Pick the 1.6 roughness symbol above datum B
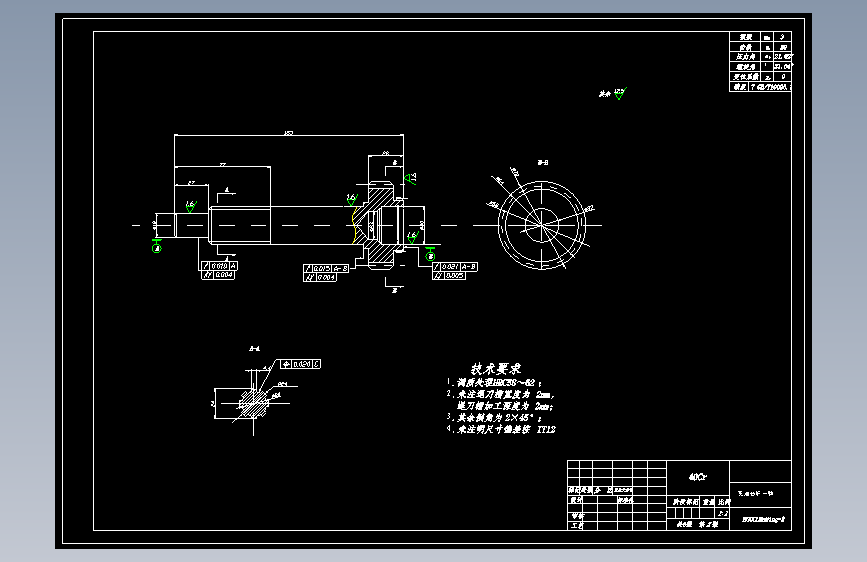The image size is (867, 562). (412, 237)
